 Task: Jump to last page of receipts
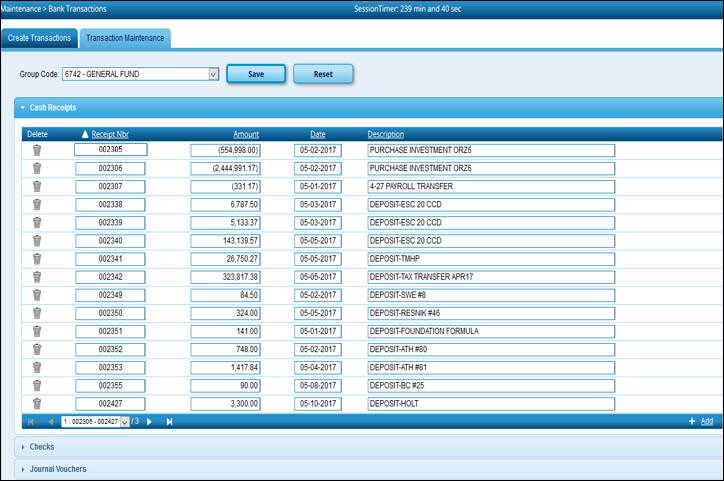(169, 422)
